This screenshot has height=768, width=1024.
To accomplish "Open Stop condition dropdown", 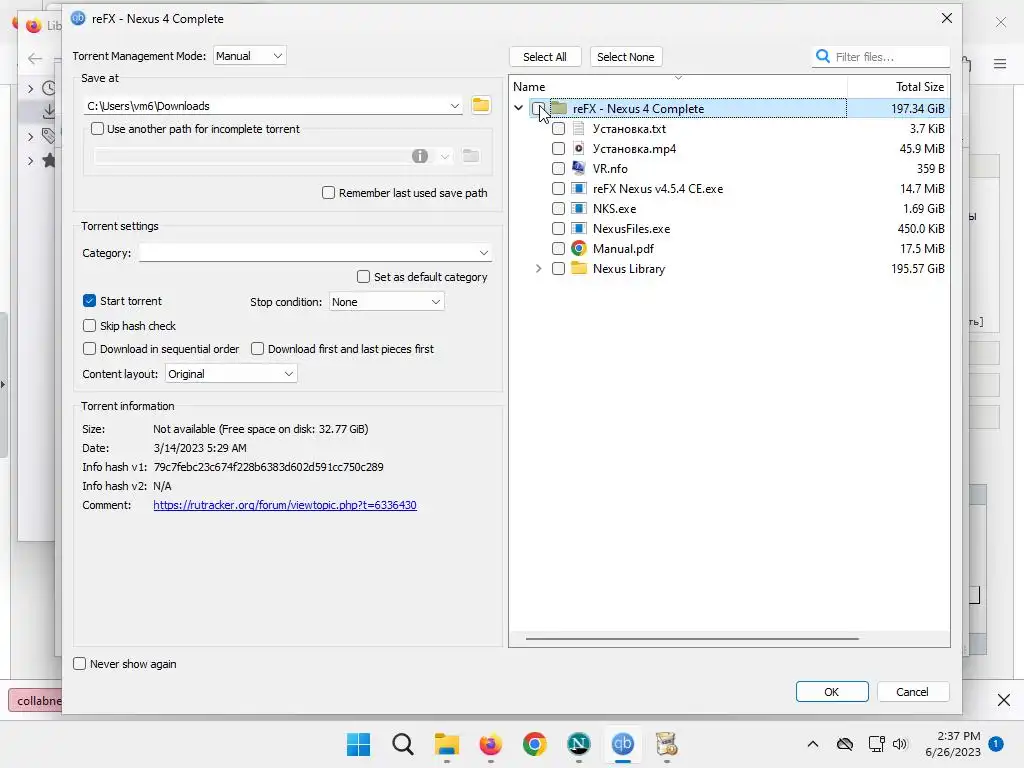I will (x=387, y=302).
